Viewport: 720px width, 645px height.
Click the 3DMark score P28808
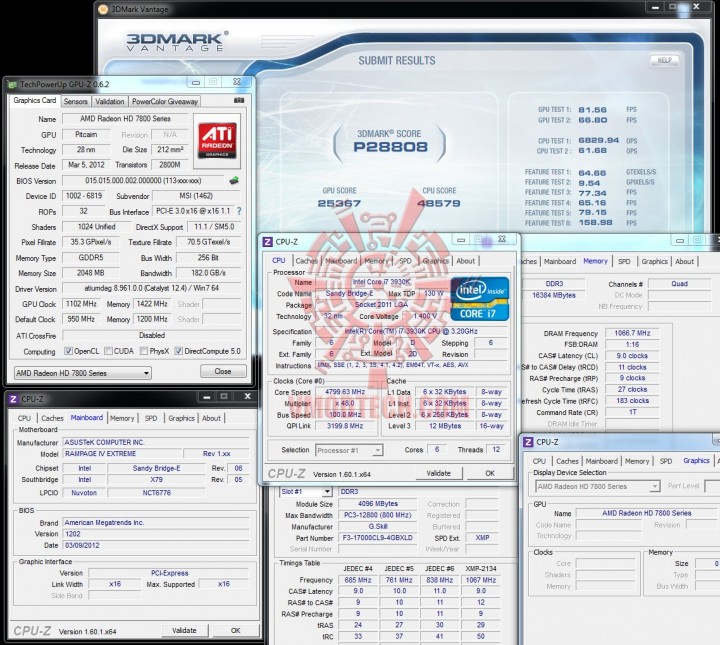[390, 147]
